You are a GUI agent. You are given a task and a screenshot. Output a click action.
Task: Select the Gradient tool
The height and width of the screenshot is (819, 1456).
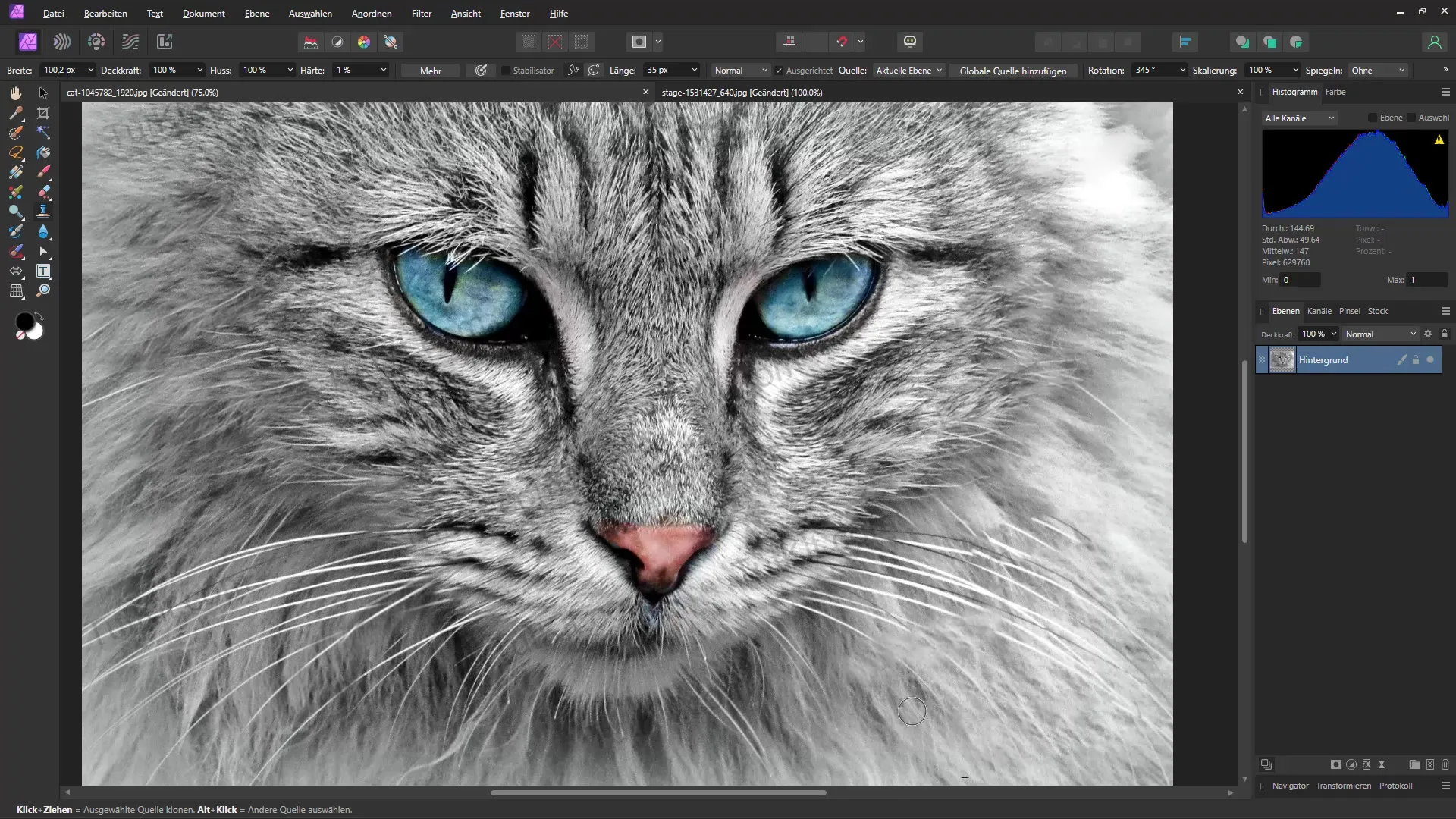16,172
